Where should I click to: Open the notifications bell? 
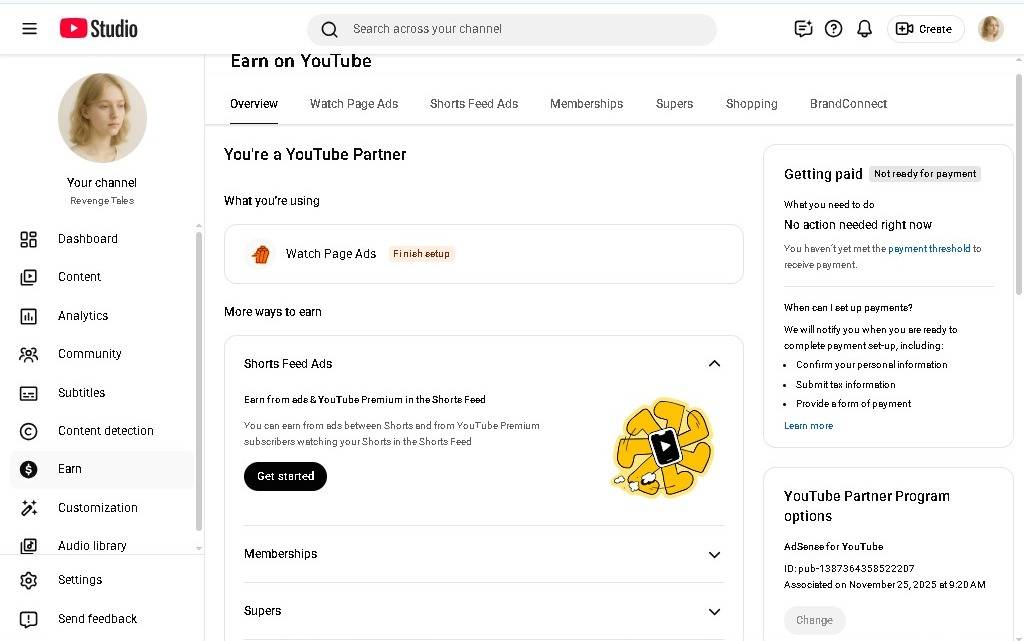tap(864, 29)
